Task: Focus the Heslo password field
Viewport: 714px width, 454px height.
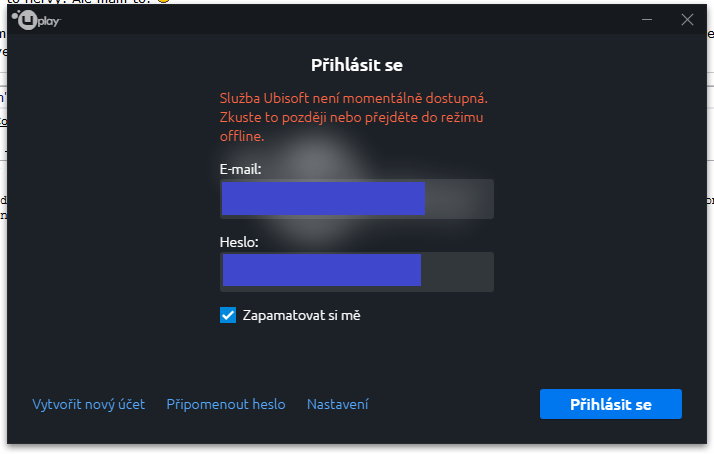Action: tap(357, 272)
